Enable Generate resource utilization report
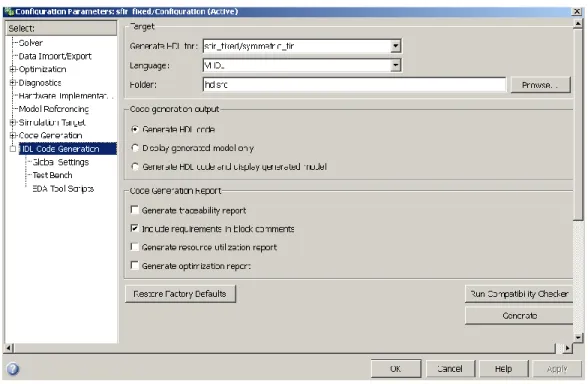Viewport: 588px width, 384px height. pyautogui.click(x=134, y=247)
